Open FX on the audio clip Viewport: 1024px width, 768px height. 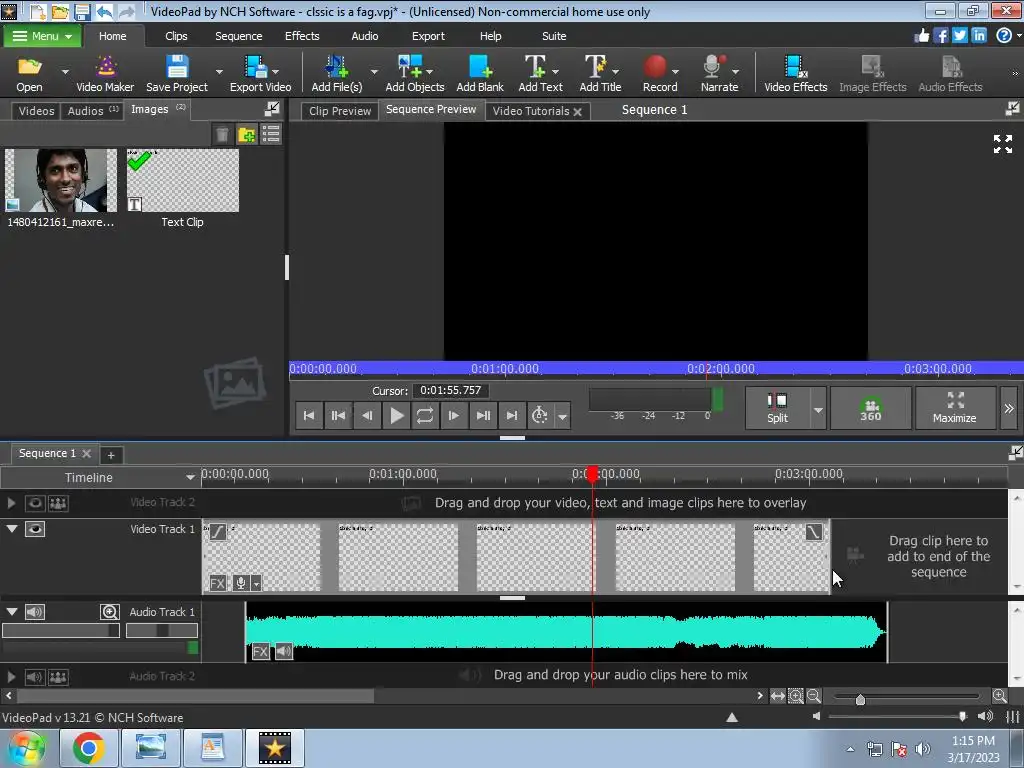261,651
